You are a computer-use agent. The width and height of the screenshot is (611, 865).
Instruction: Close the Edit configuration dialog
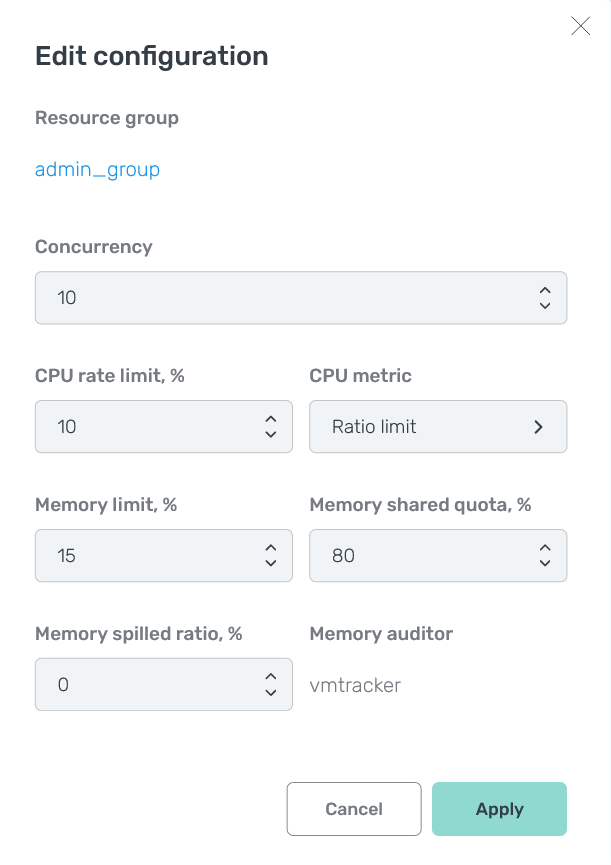[580, 27]
